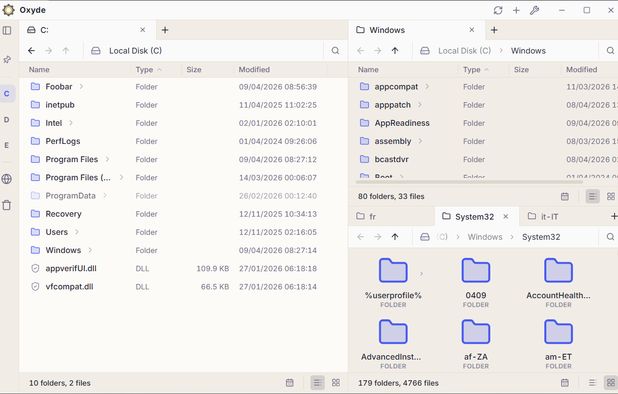This screenshot has height=394, width=618.
Task: Go up from the Windows pane
Action: pyautogui.click(x=395, y=50)
